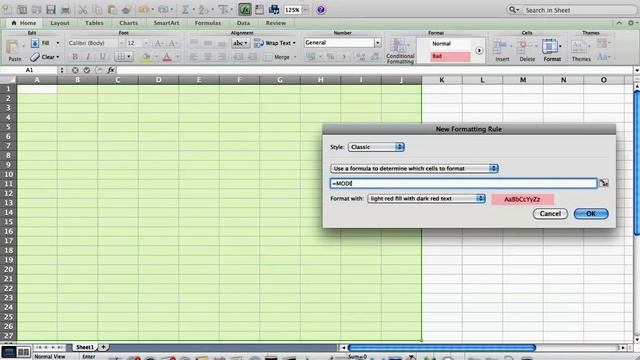Expand cell styles gallery arrow

479,51
